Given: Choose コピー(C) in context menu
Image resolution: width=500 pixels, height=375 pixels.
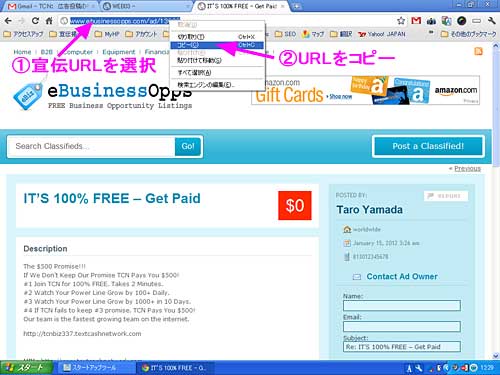Looking at the screenshot, I should click(217, 45).
